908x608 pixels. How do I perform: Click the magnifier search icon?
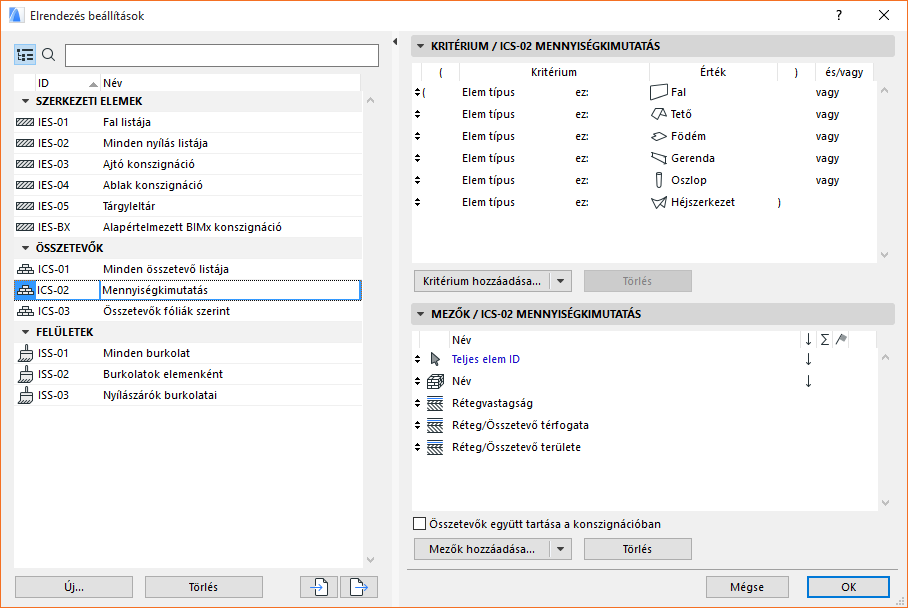[48, 55]
